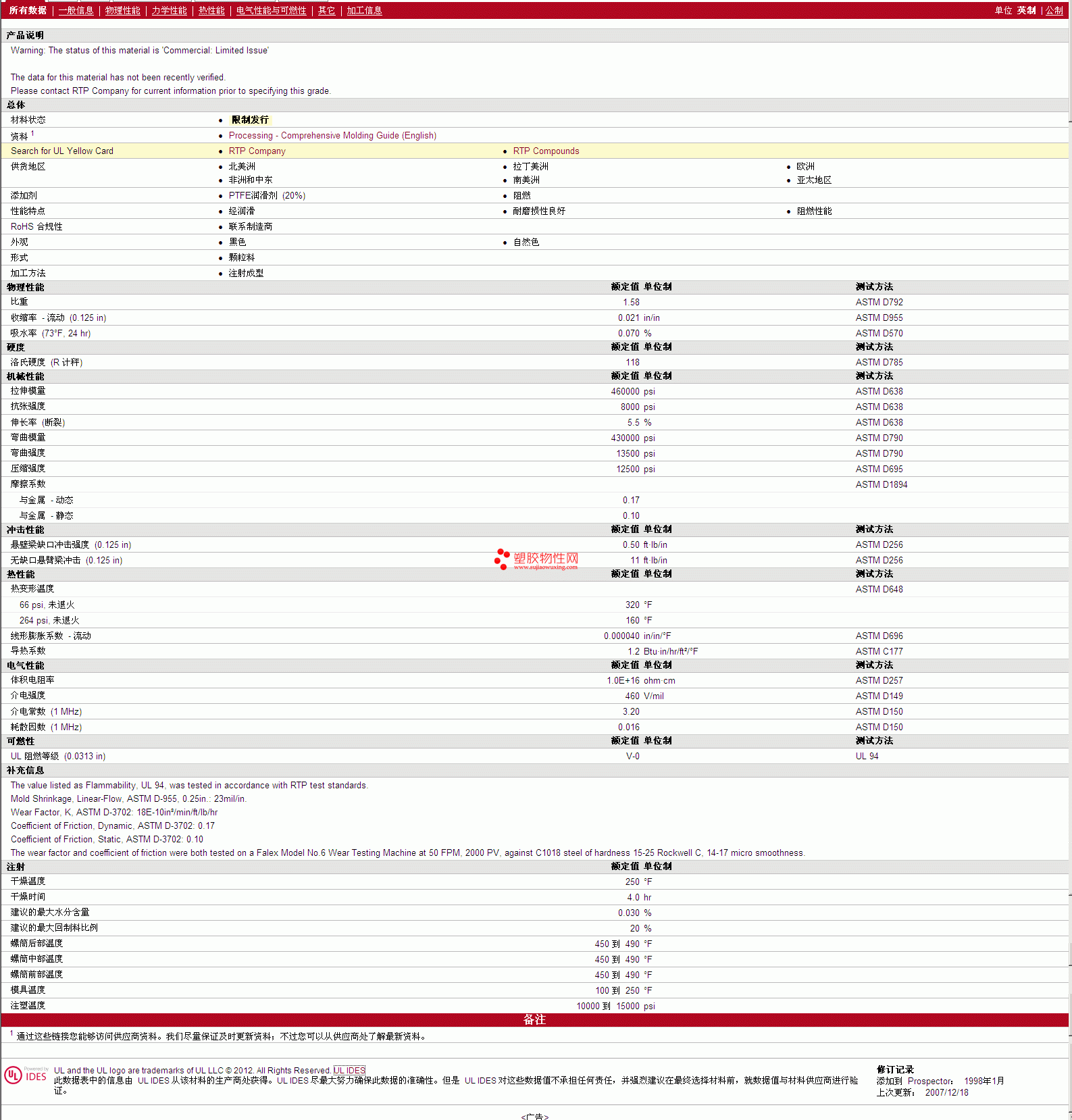
Task: Click the 上次更新 date 2007/12/18
Action: 946,1092
